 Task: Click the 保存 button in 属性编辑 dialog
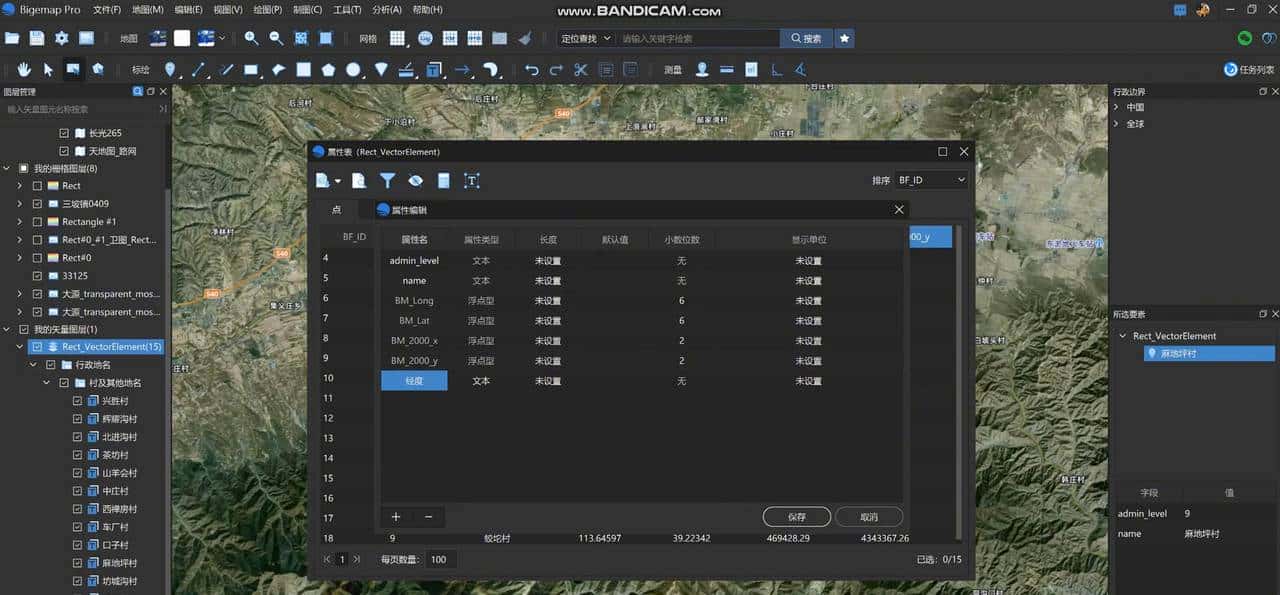pyautogui.click(x=795, y=517)
